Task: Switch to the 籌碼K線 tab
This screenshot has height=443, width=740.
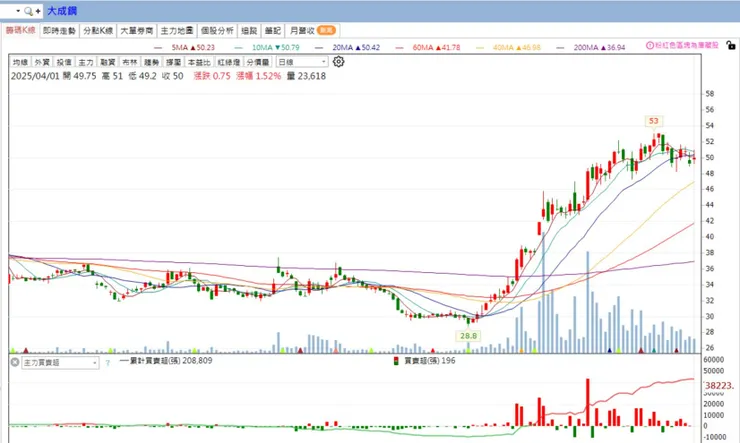Action: point(21,31)
